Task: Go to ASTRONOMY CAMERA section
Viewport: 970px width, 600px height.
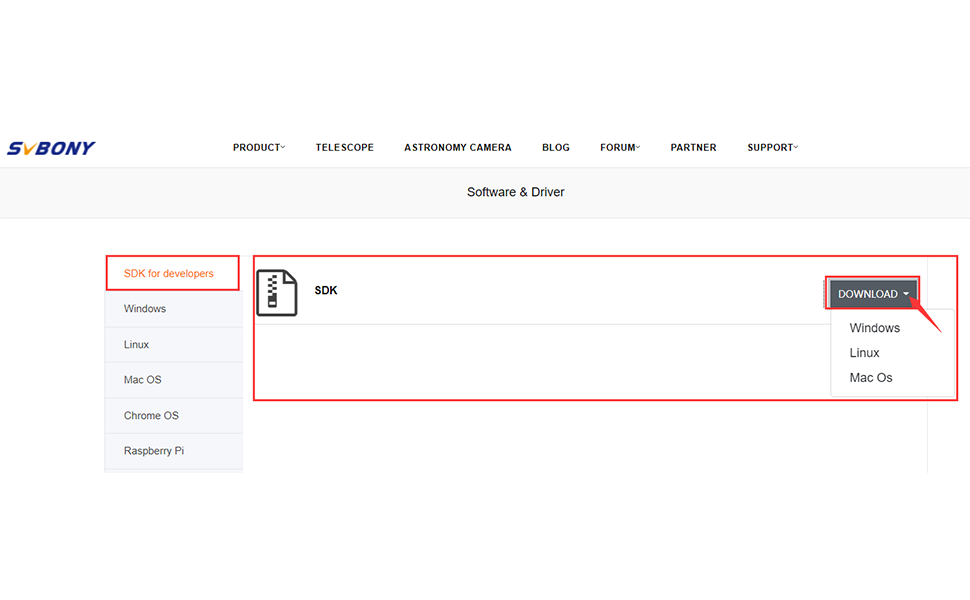Action: click(457, 148)
